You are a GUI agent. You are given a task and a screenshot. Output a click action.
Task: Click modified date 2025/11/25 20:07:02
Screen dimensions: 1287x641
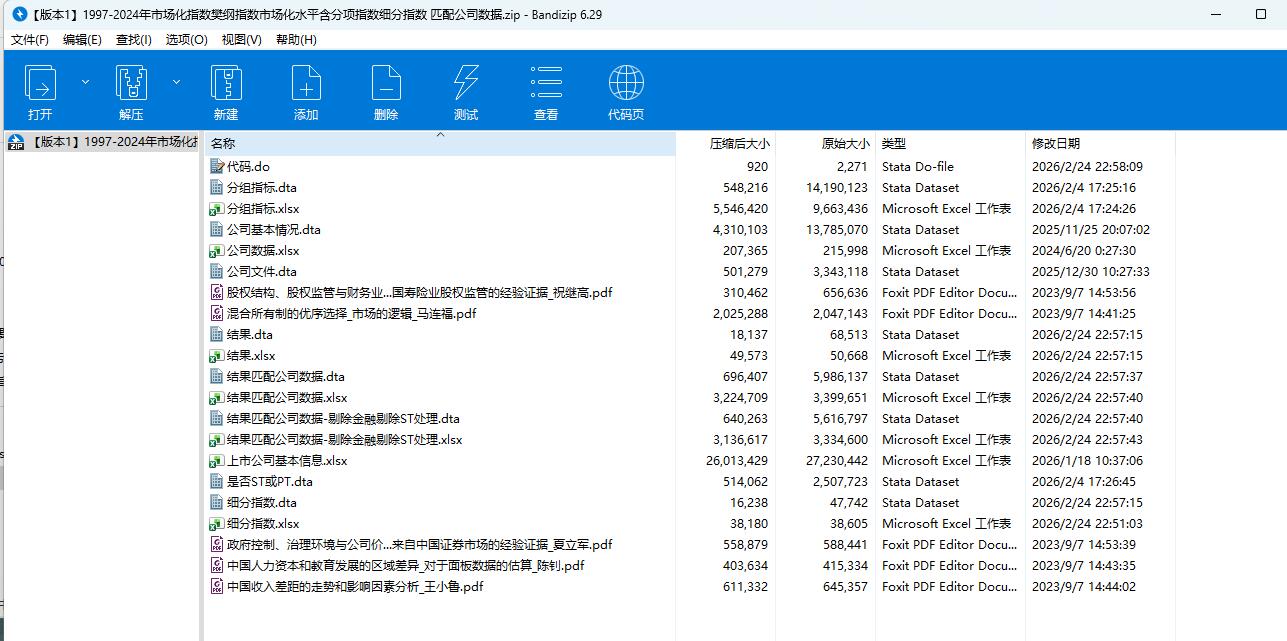[x=1091, y=230]
